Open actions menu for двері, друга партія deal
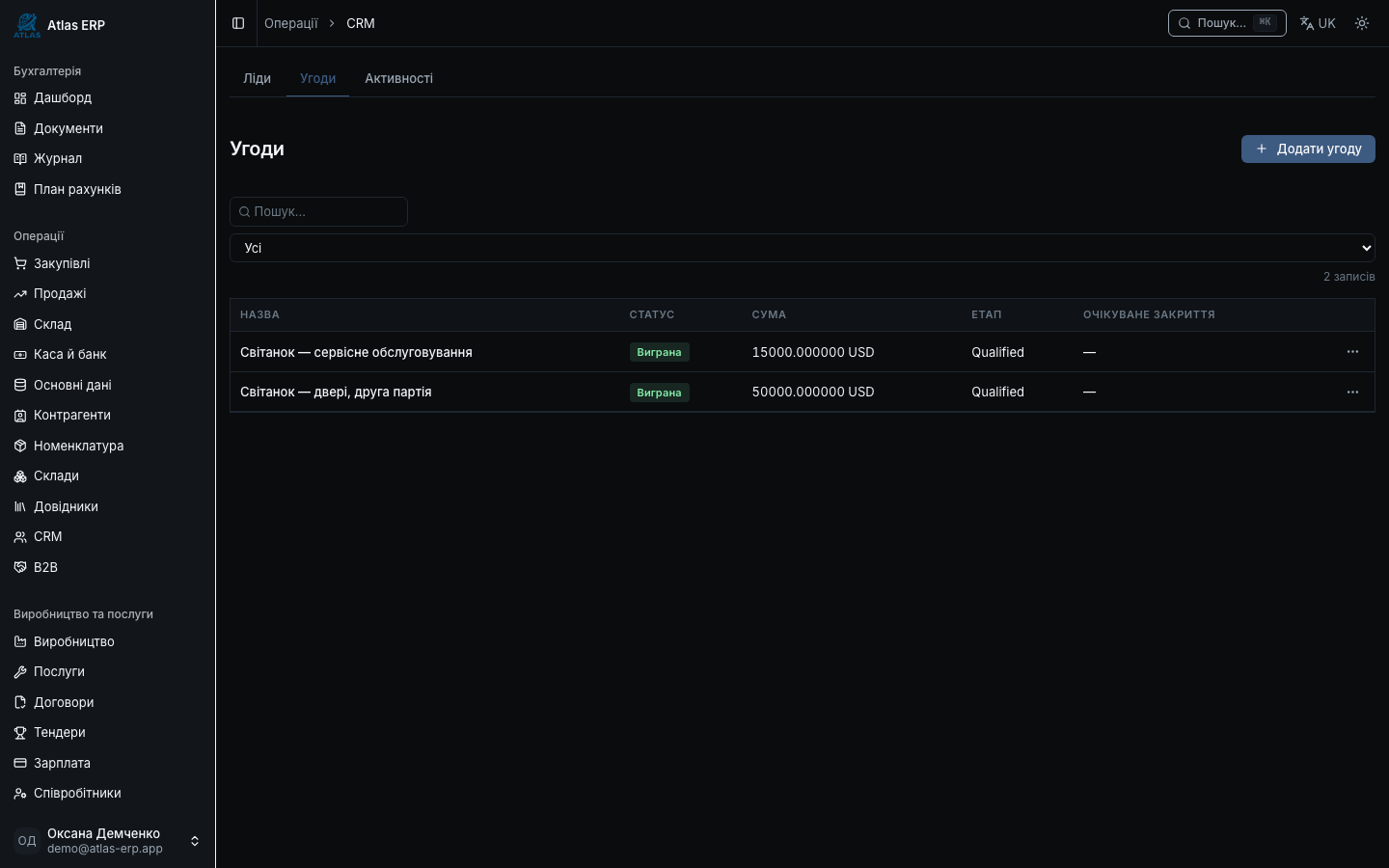 pyautogui.click(x=1352, y=392)
